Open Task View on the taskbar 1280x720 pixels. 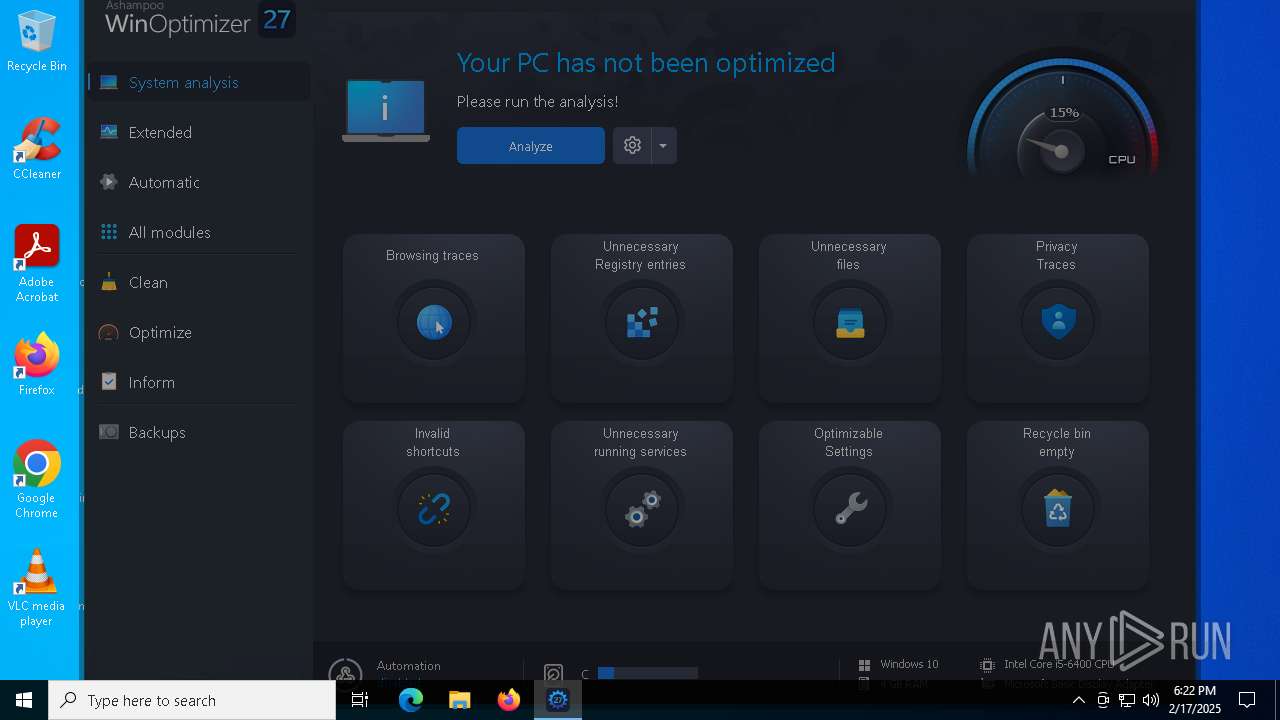coord(360,700)
